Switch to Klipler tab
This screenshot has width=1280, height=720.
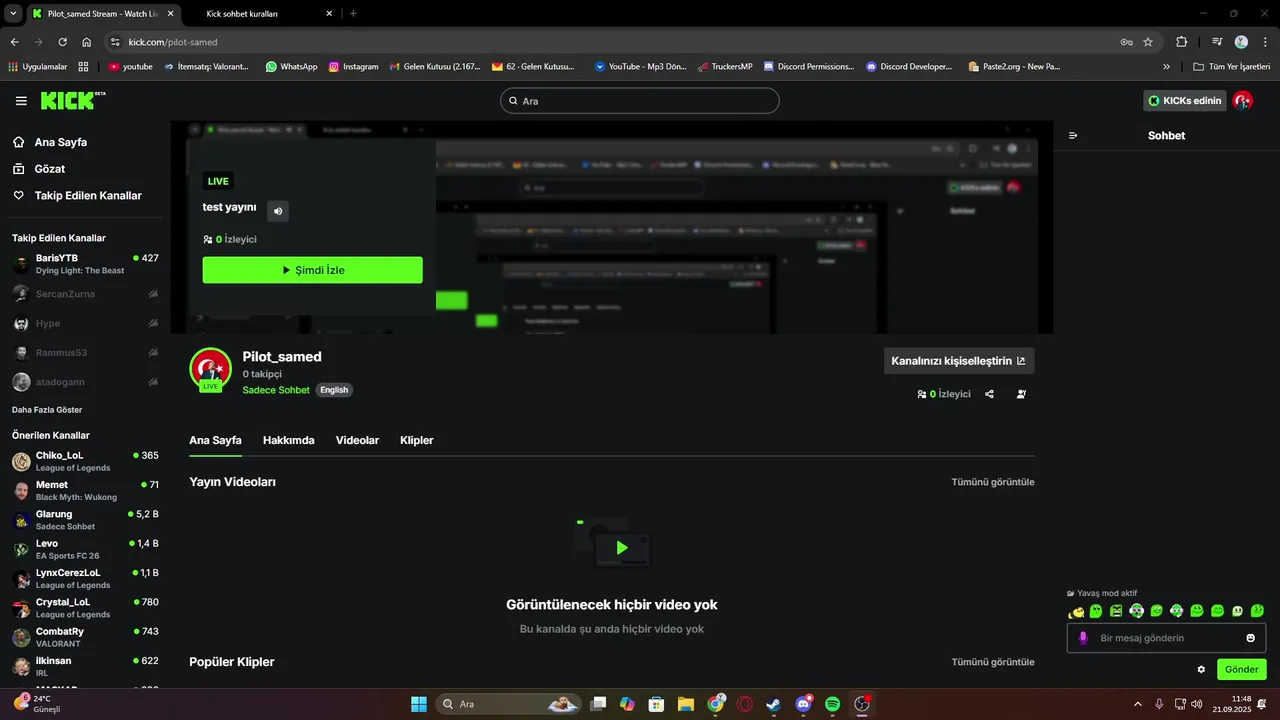click(417, 440)
